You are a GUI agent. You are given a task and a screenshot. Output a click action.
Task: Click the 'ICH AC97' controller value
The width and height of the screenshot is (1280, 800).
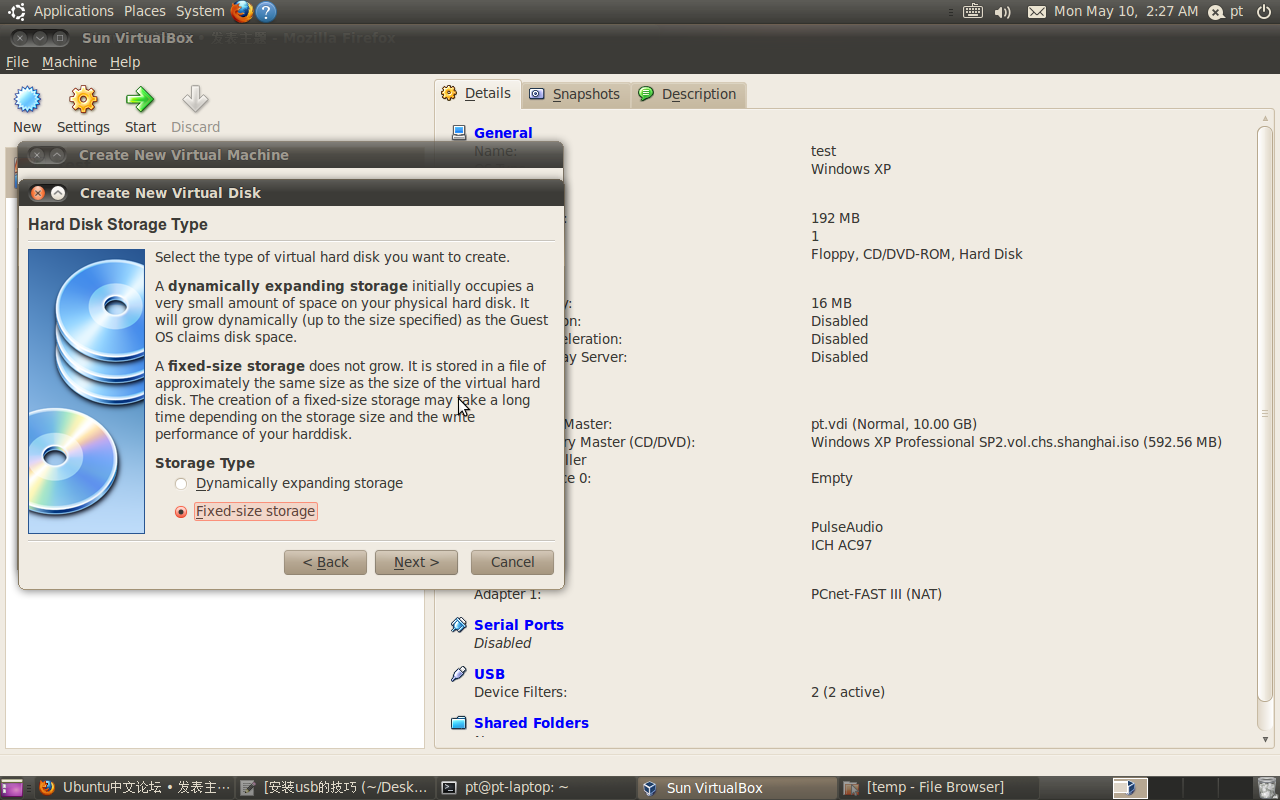click(841, 545)
